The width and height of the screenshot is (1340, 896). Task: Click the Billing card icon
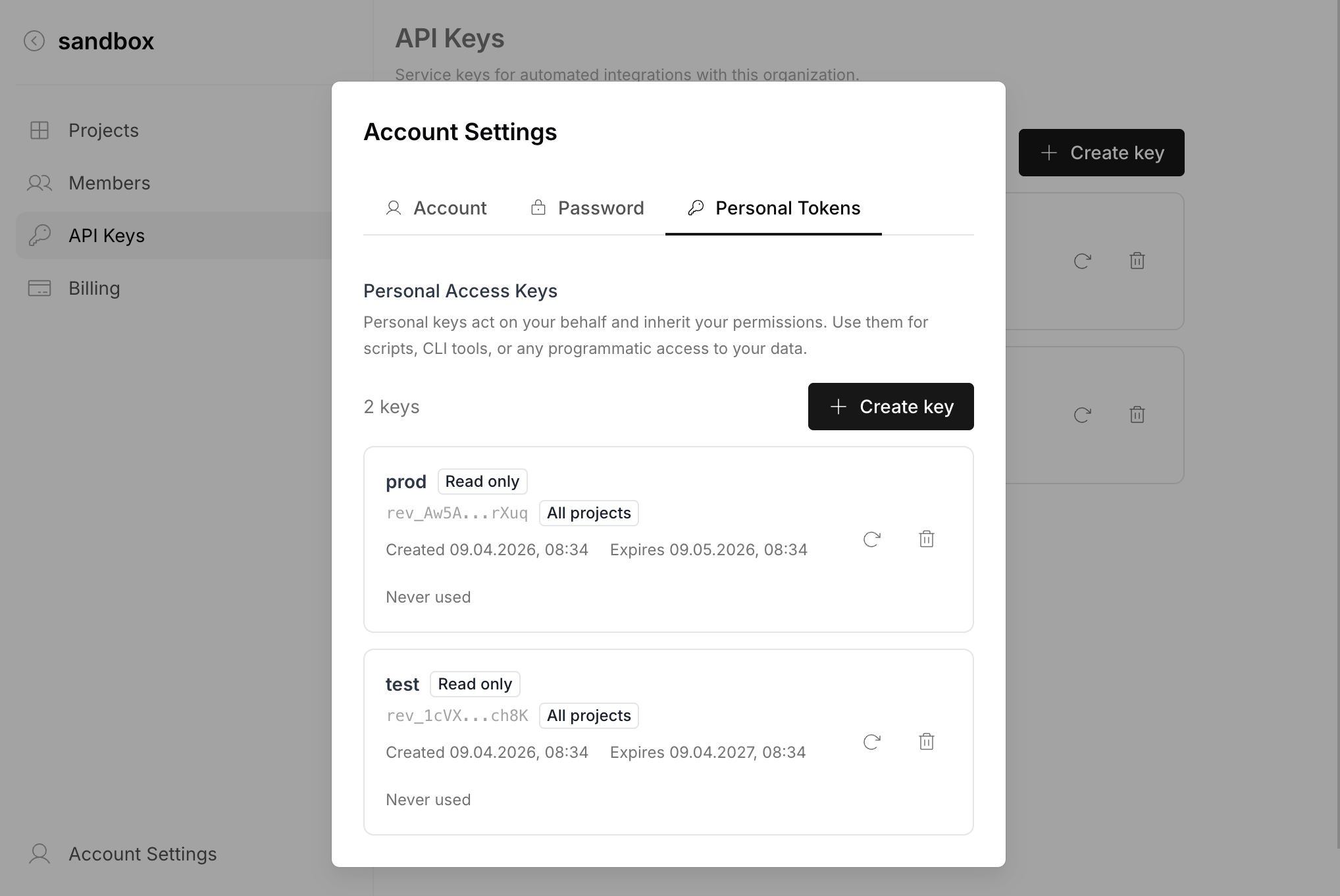click(39, 288)
